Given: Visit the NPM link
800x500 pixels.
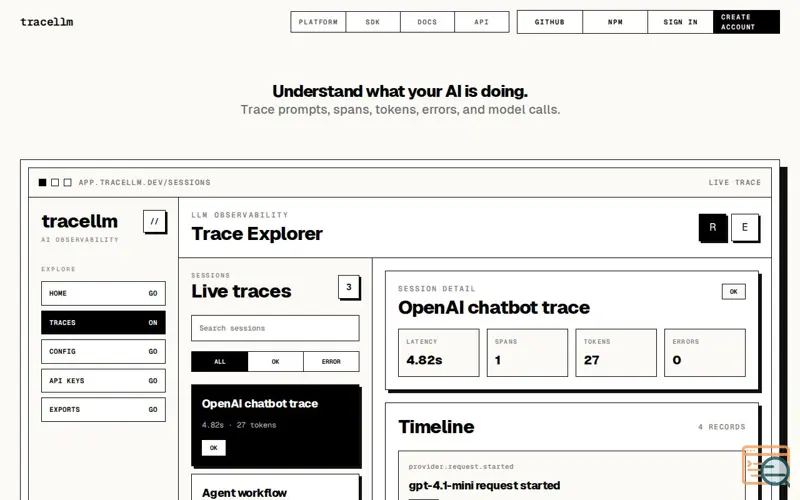Looking at the screenshot, I should (x=615, y=22).
